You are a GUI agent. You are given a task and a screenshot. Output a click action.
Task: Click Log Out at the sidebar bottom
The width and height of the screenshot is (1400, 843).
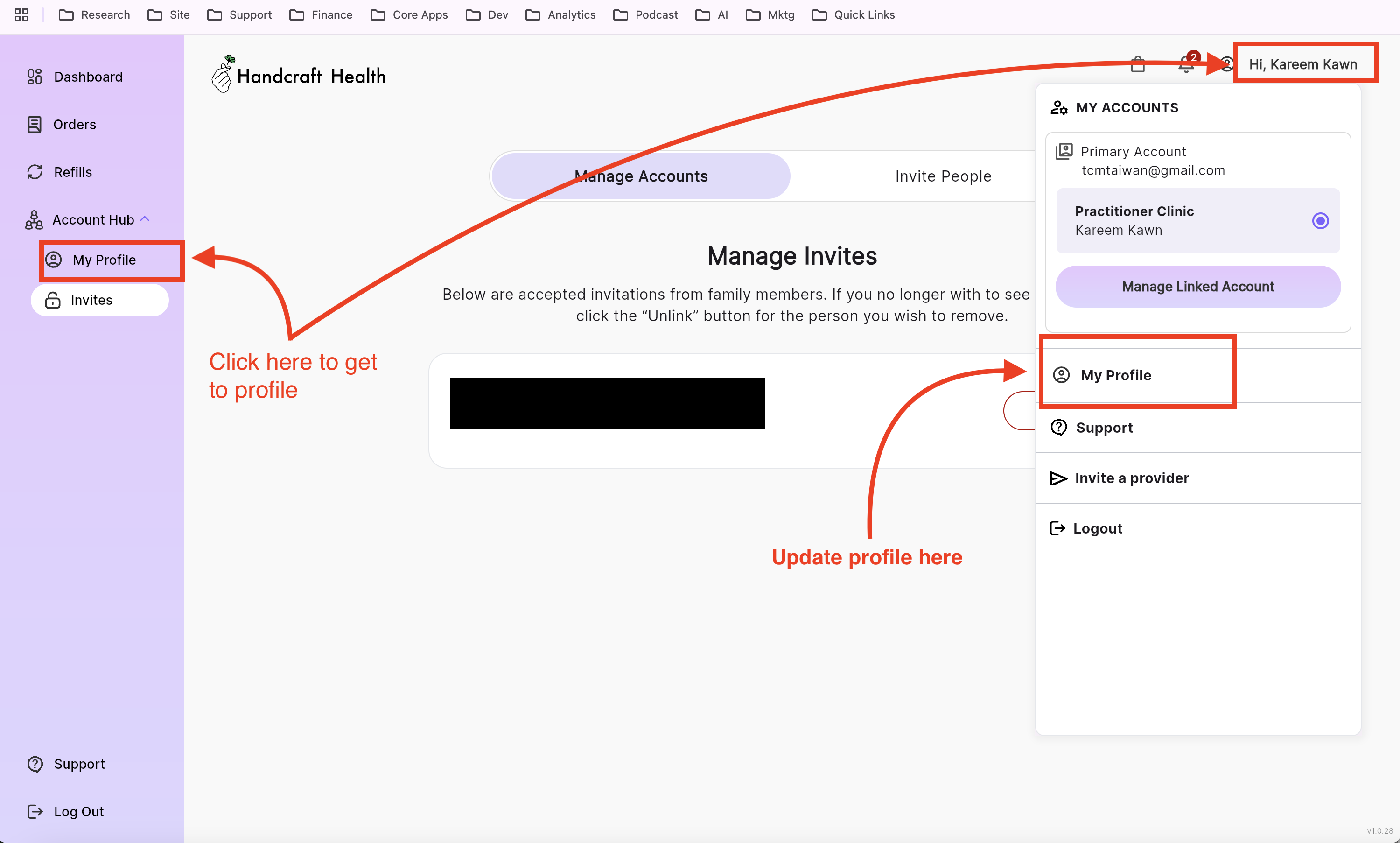[x=78, y=811]
